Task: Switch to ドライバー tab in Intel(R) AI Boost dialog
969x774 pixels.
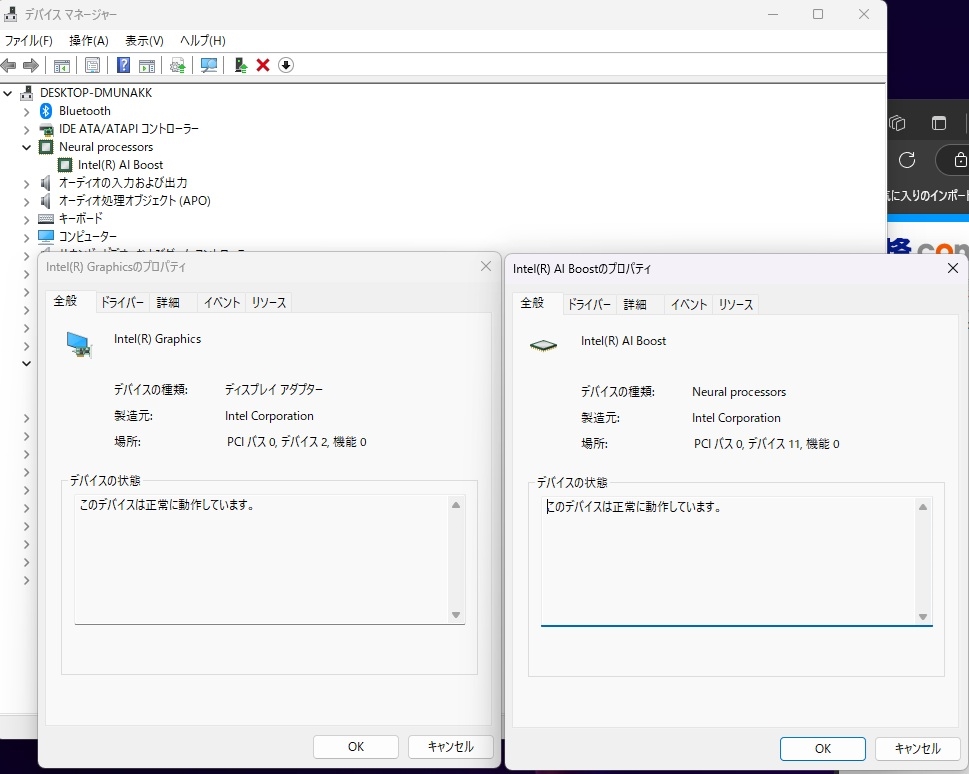Action: [589, 305]
